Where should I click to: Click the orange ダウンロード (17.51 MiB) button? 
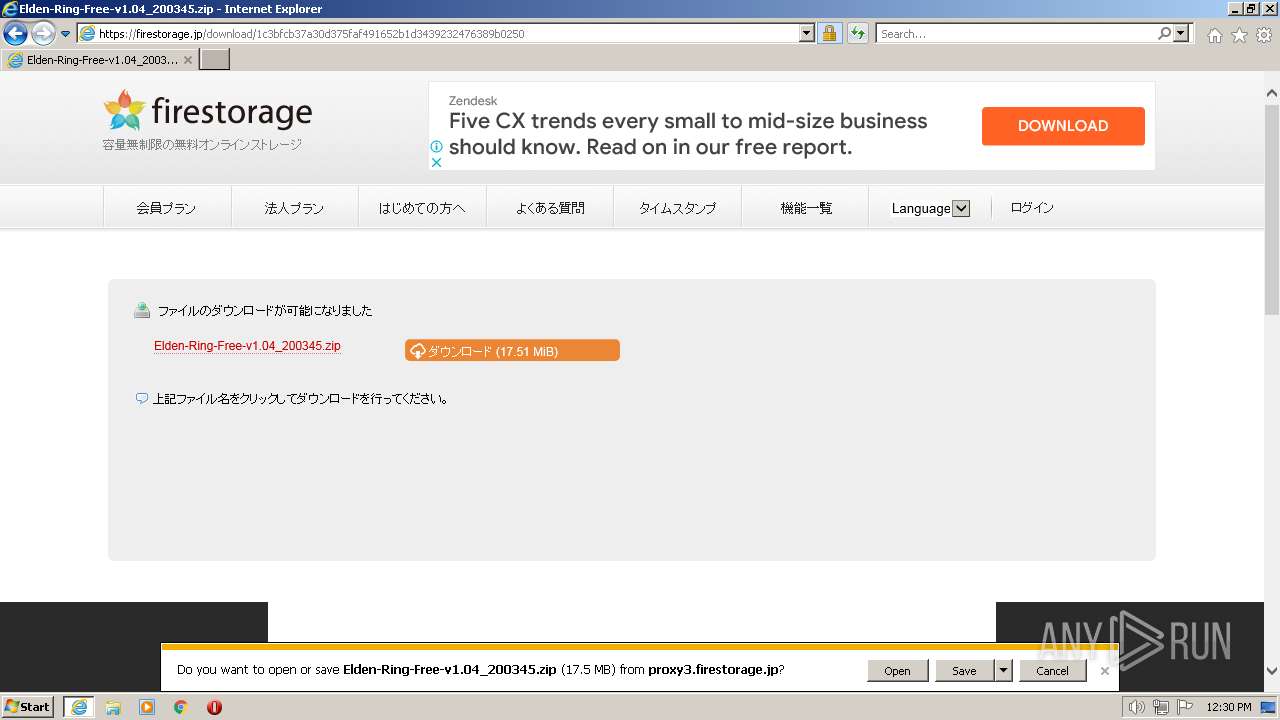(x=512, y=350)
